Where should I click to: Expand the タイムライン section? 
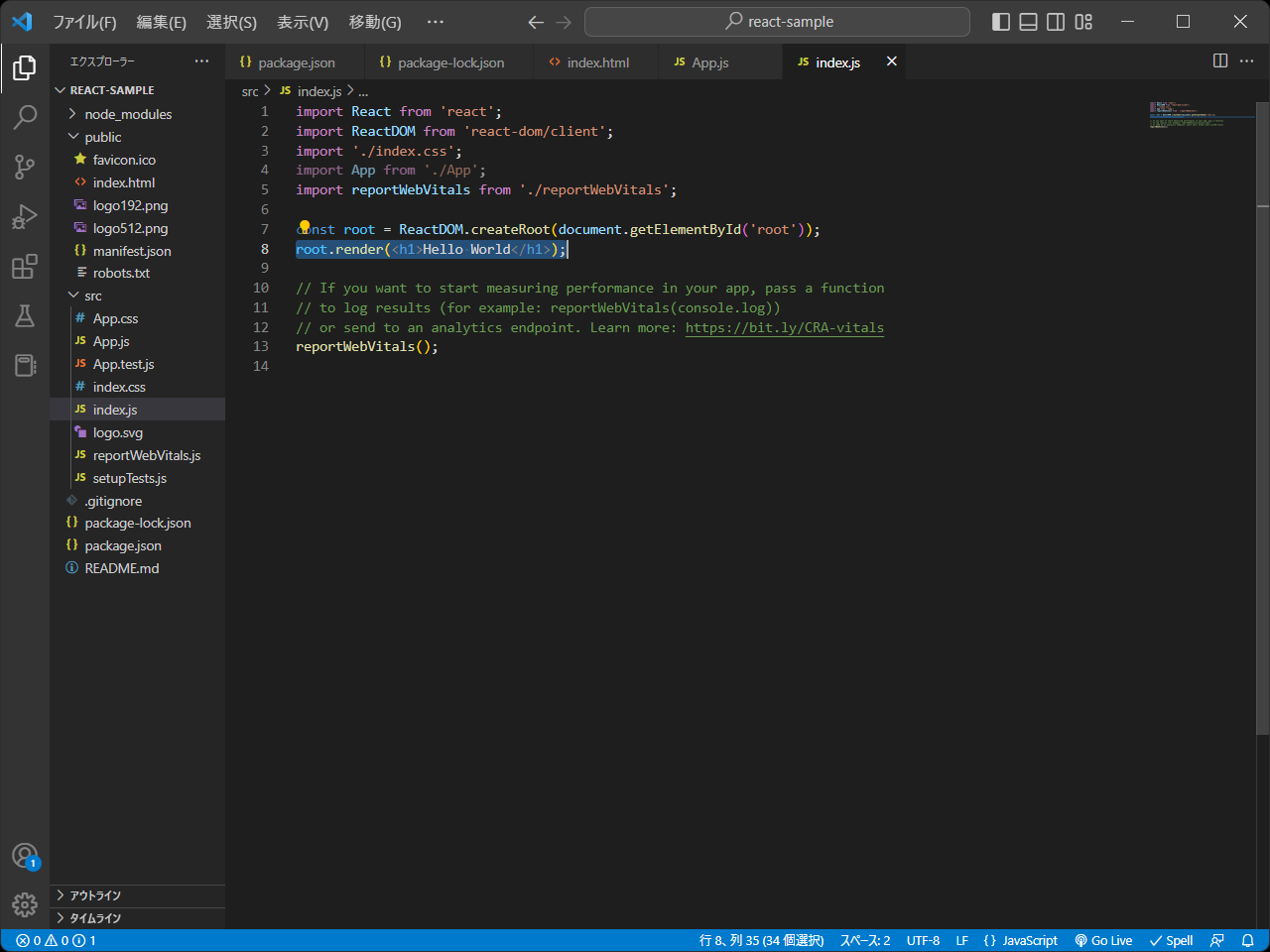137,918
